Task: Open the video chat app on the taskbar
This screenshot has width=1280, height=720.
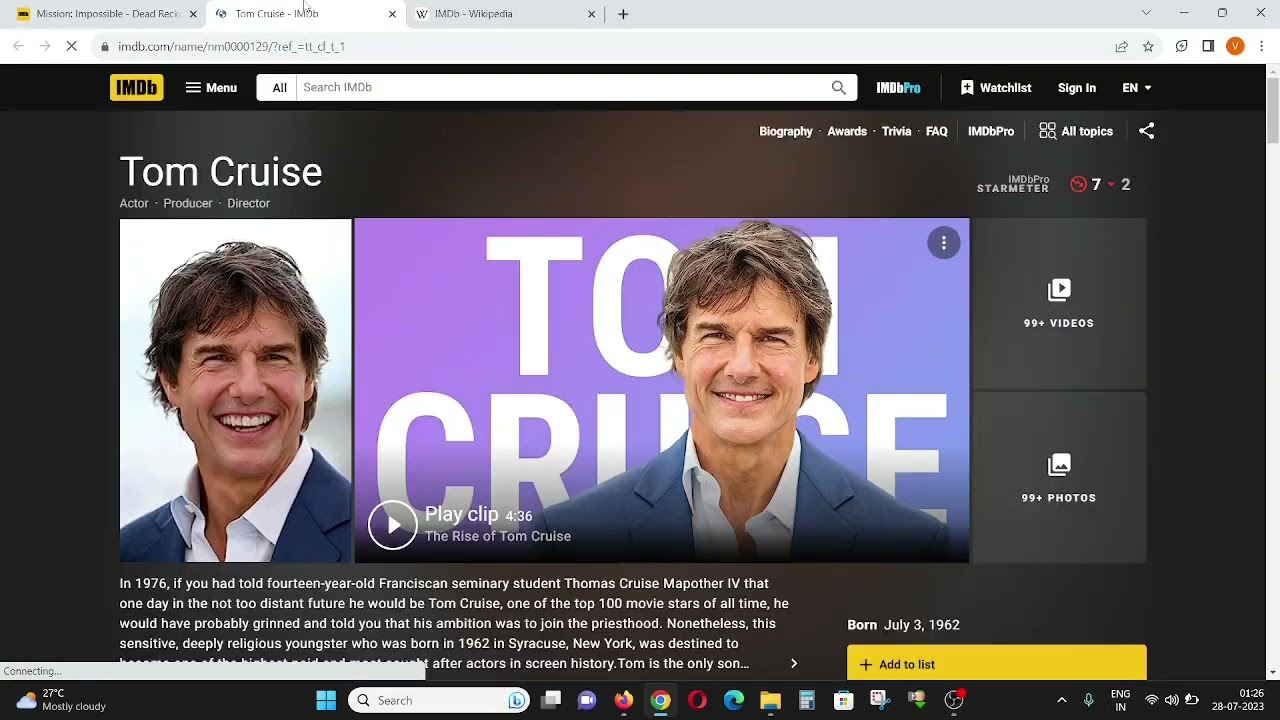Action: [x=587, y=700]
